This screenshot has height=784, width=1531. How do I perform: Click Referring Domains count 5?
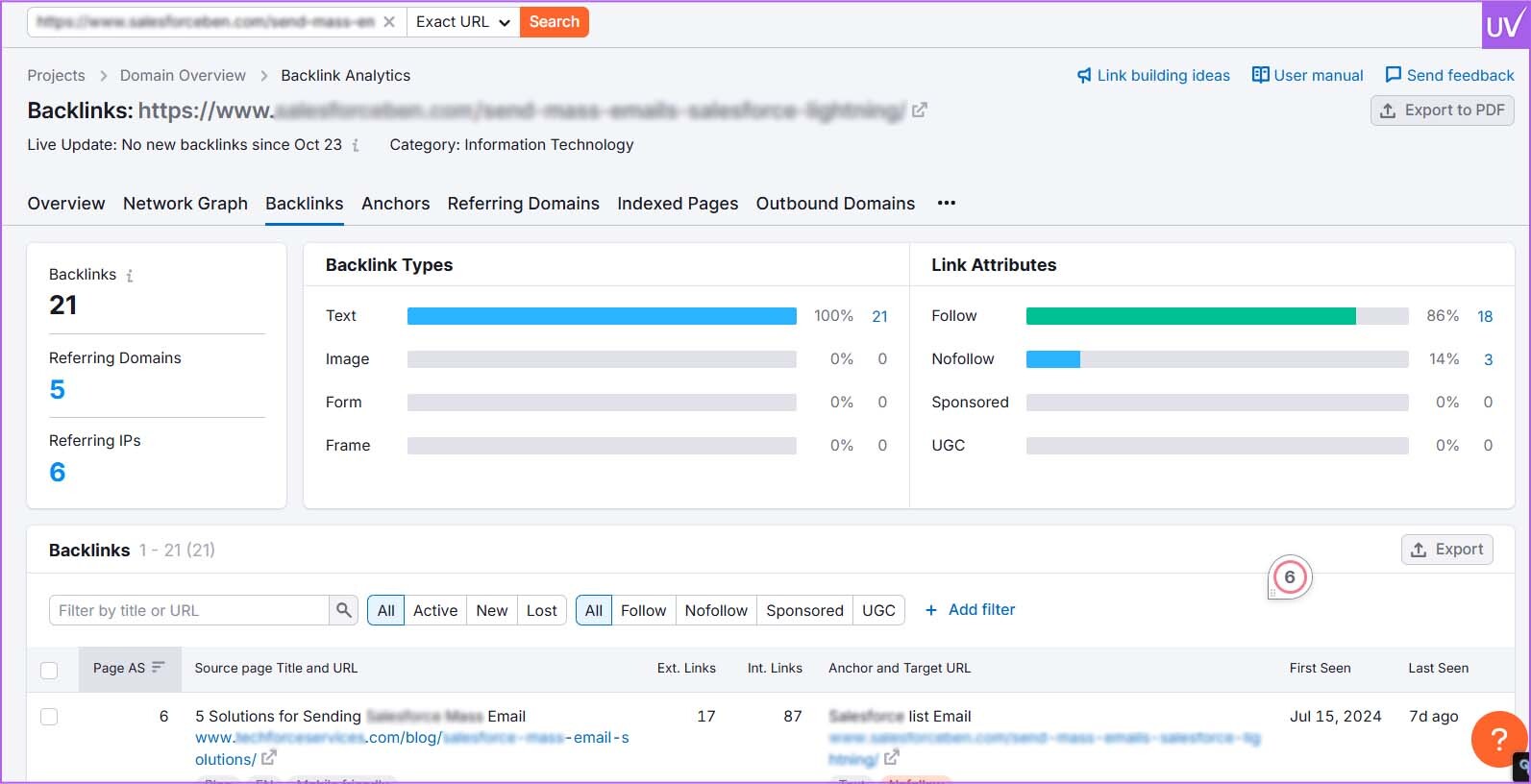coord(58,389)
